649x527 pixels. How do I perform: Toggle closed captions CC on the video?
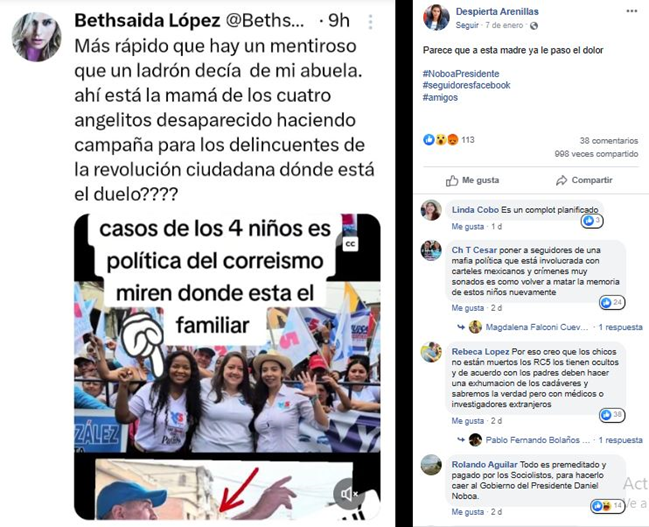point(350,244)
